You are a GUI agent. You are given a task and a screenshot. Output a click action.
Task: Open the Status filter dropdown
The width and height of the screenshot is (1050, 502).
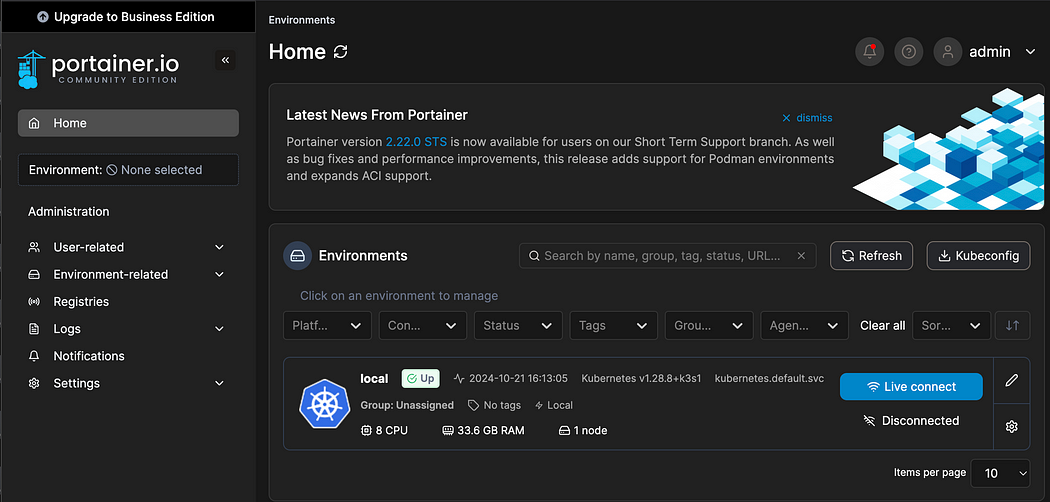[x=518, y=325]
